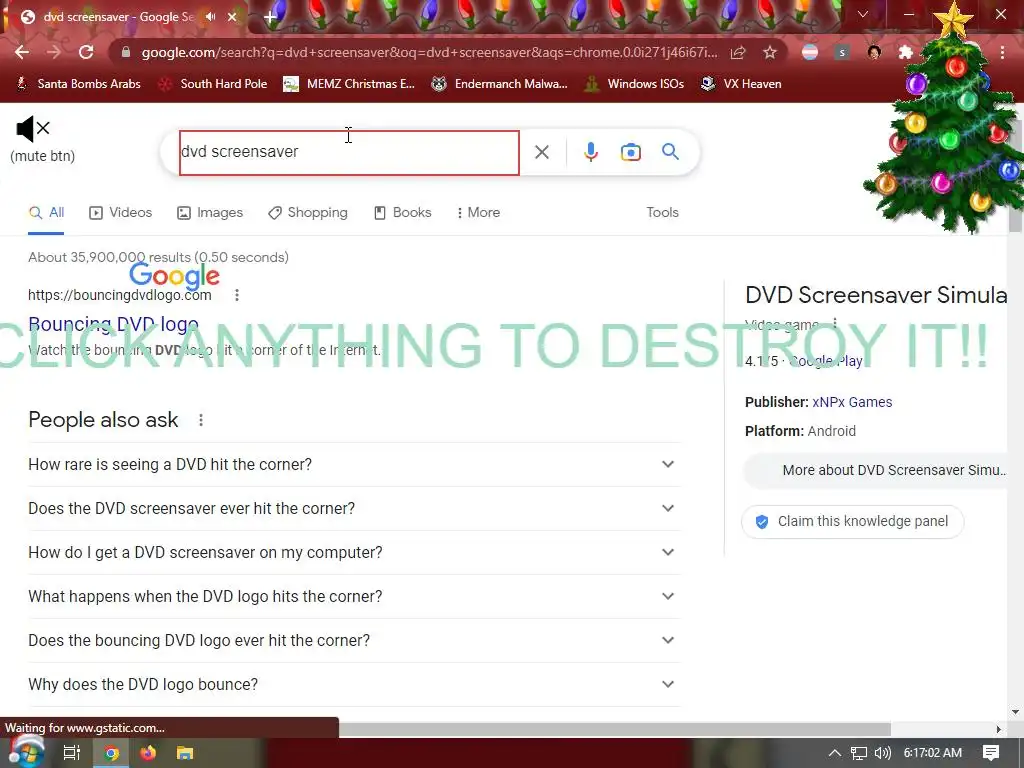Open the Endermanch Malware bookmark
This screenshot has height=768, width=1024.
500,84
